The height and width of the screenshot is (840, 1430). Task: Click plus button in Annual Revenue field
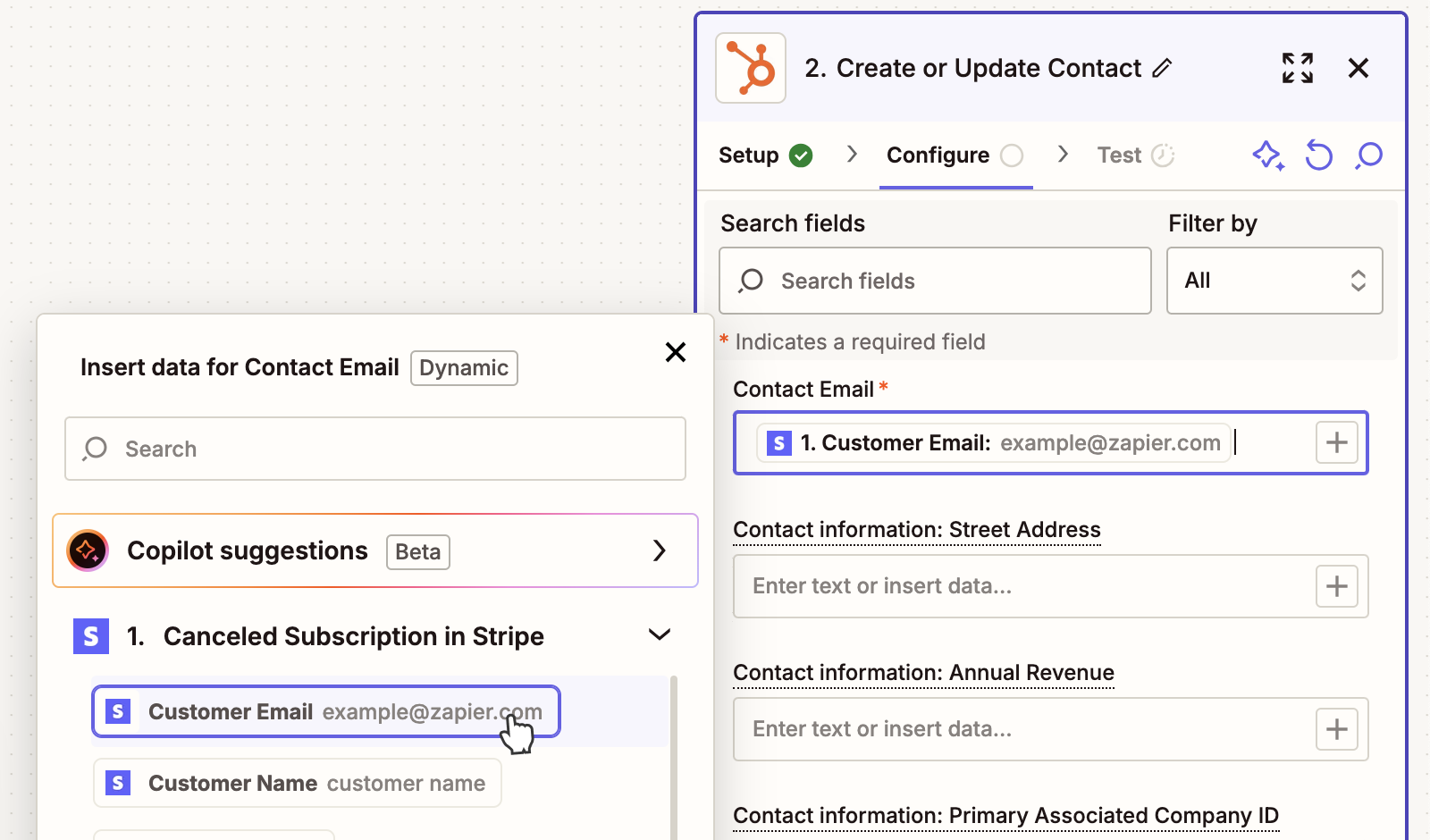[x=1337, y=729]
